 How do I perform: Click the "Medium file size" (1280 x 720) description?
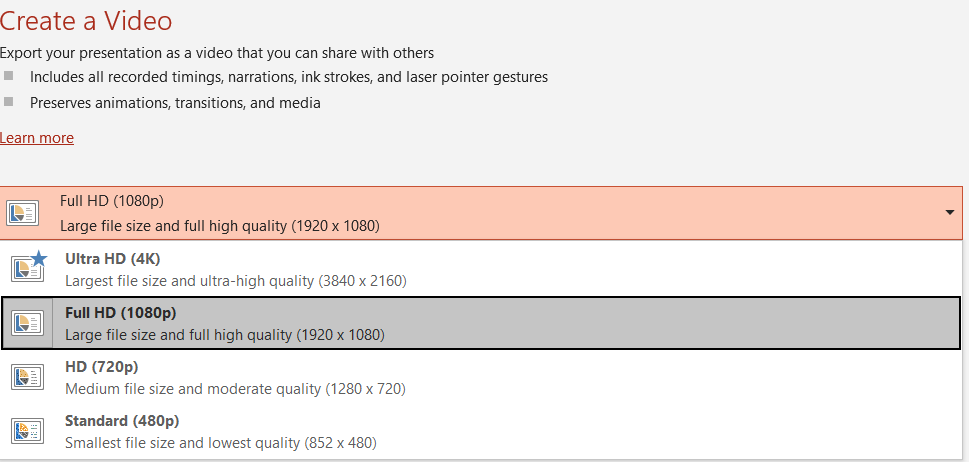coord(235,388)
